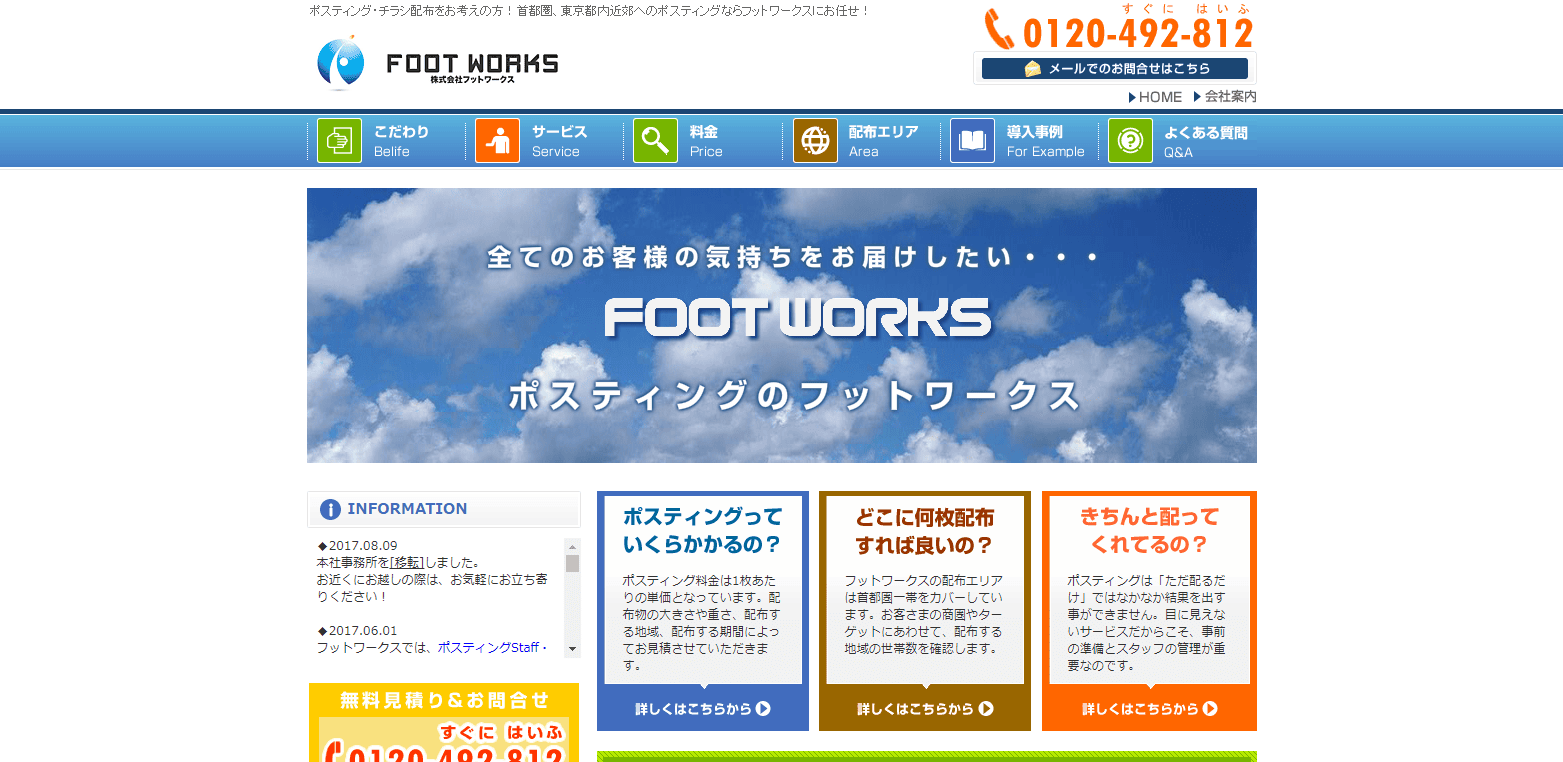Click the green こだわり Belife icon

pyautogui.click(x=339, y=141)
